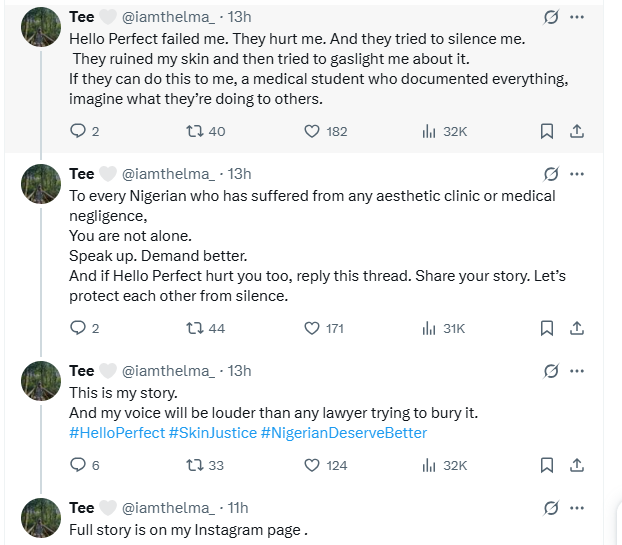The height and width of the screenshot is (545, 622).
Task: Open the #HelloPerfect hashtag
Action: (x=117, y=433)
